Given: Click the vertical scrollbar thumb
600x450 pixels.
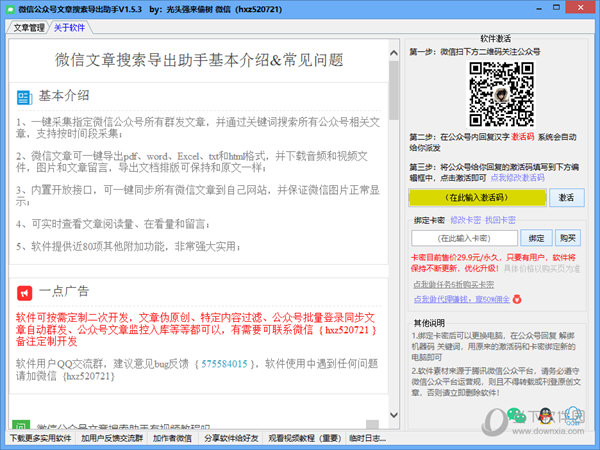Looking at the screenshot, I should coord(394,90).
